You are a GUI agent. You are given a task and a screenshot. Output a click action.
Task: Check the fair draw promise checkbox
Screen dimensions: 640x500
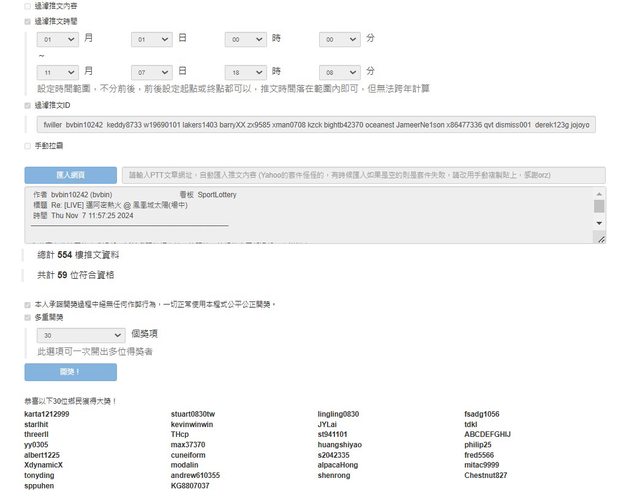pos(28,304)
